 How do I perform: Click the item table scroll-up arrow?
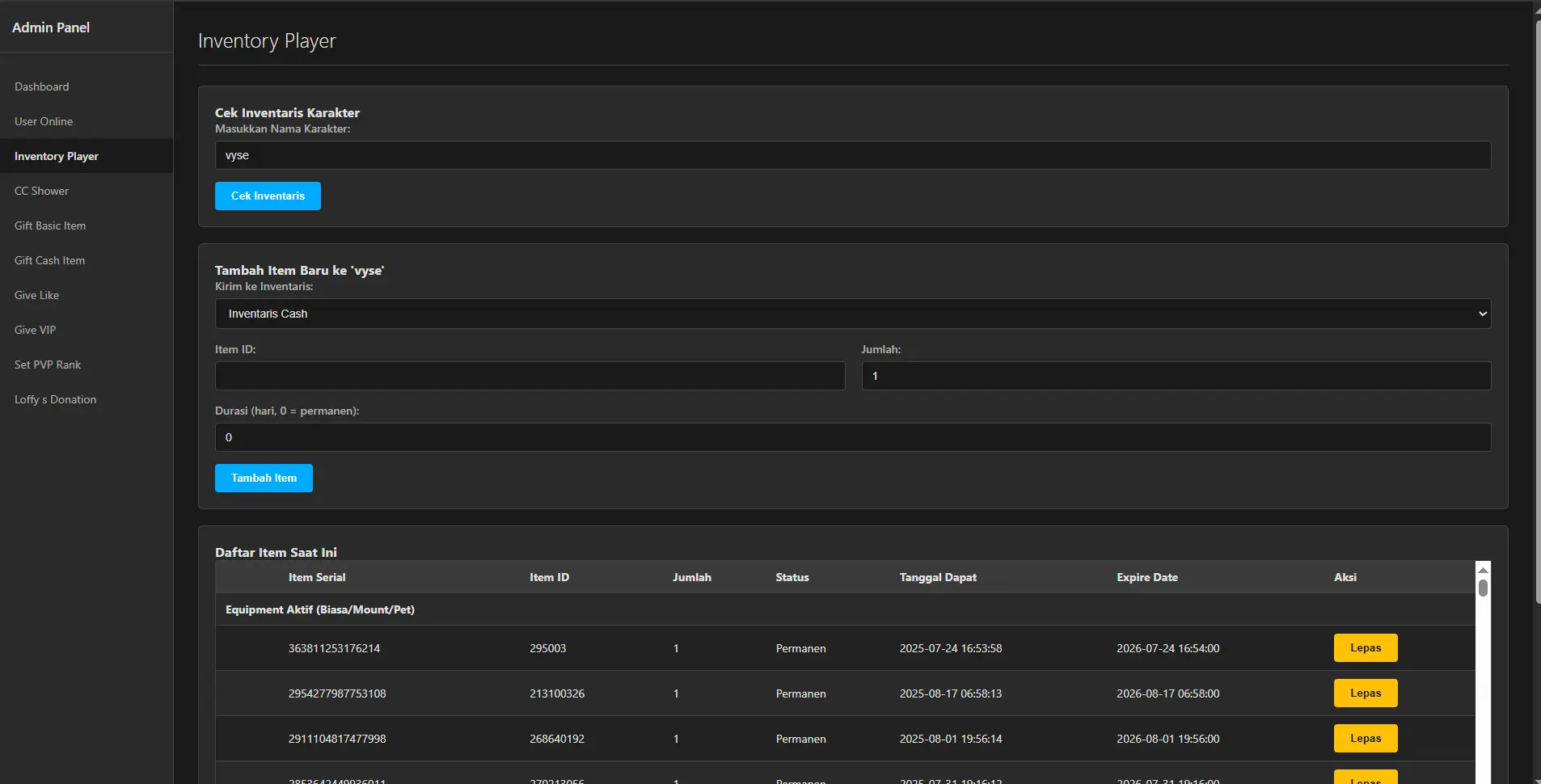tap(1483, 570)
